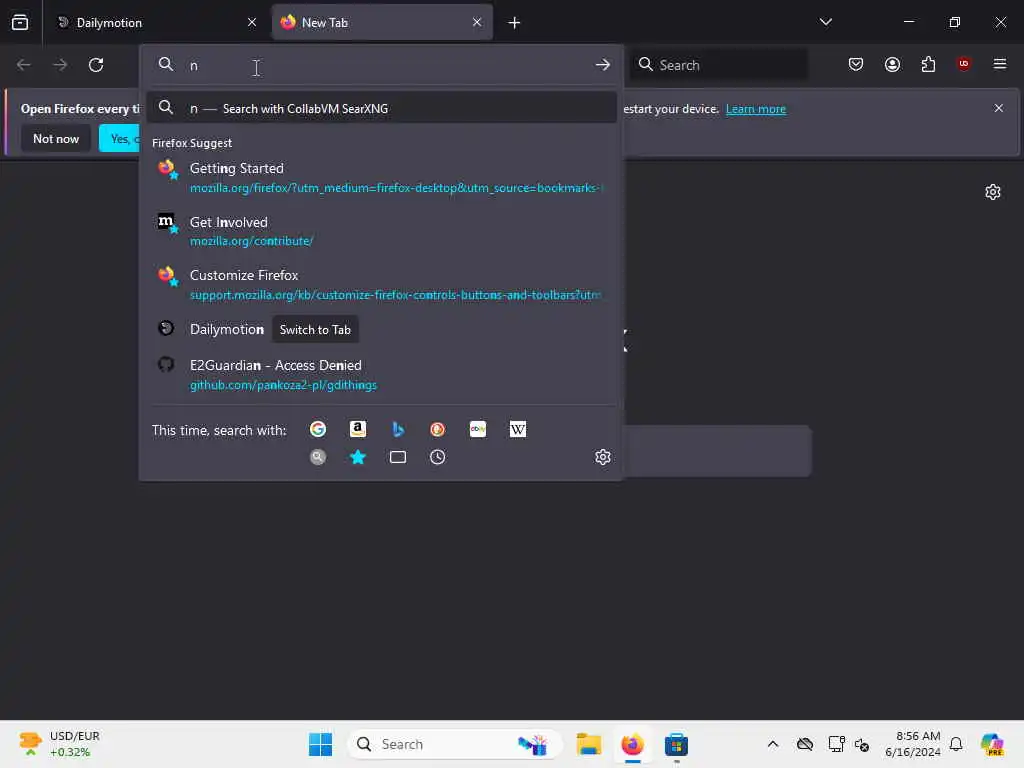Go back one page
This screenshot has width=1024, height=768.
point(24,65)
